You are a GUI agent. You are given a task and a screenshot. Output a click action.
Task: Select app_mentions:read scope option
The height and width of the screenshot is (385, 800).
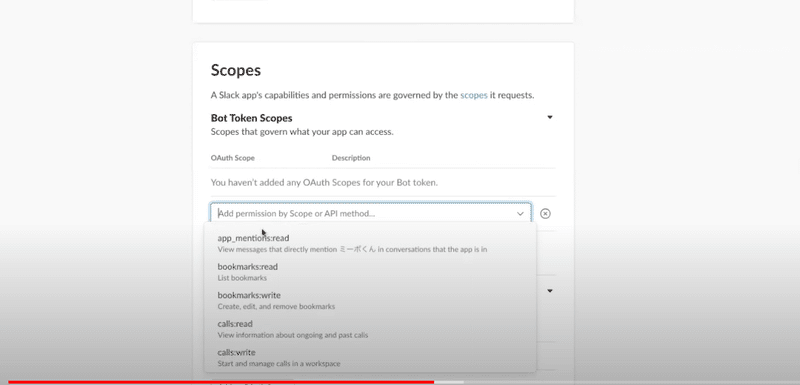[370, 243]
